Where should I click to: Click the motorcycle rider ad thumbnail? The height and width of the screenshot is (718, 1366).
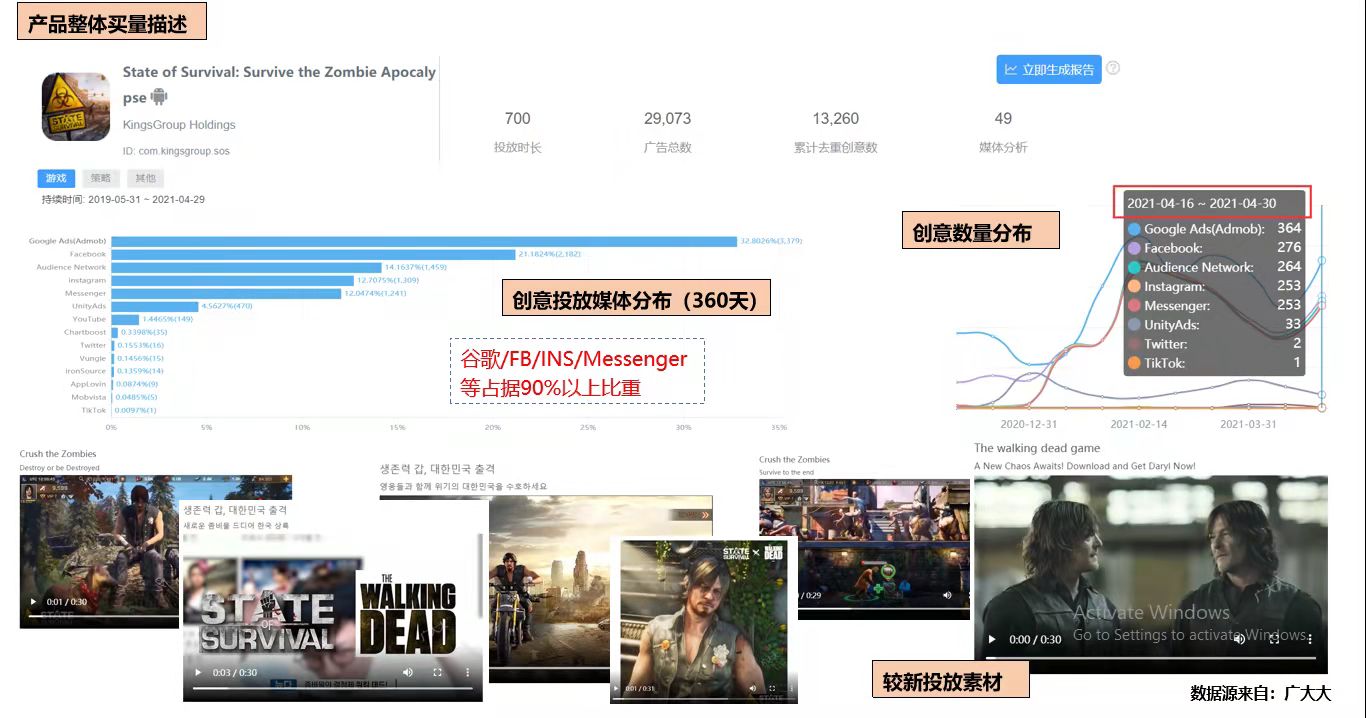pos(550,590)
